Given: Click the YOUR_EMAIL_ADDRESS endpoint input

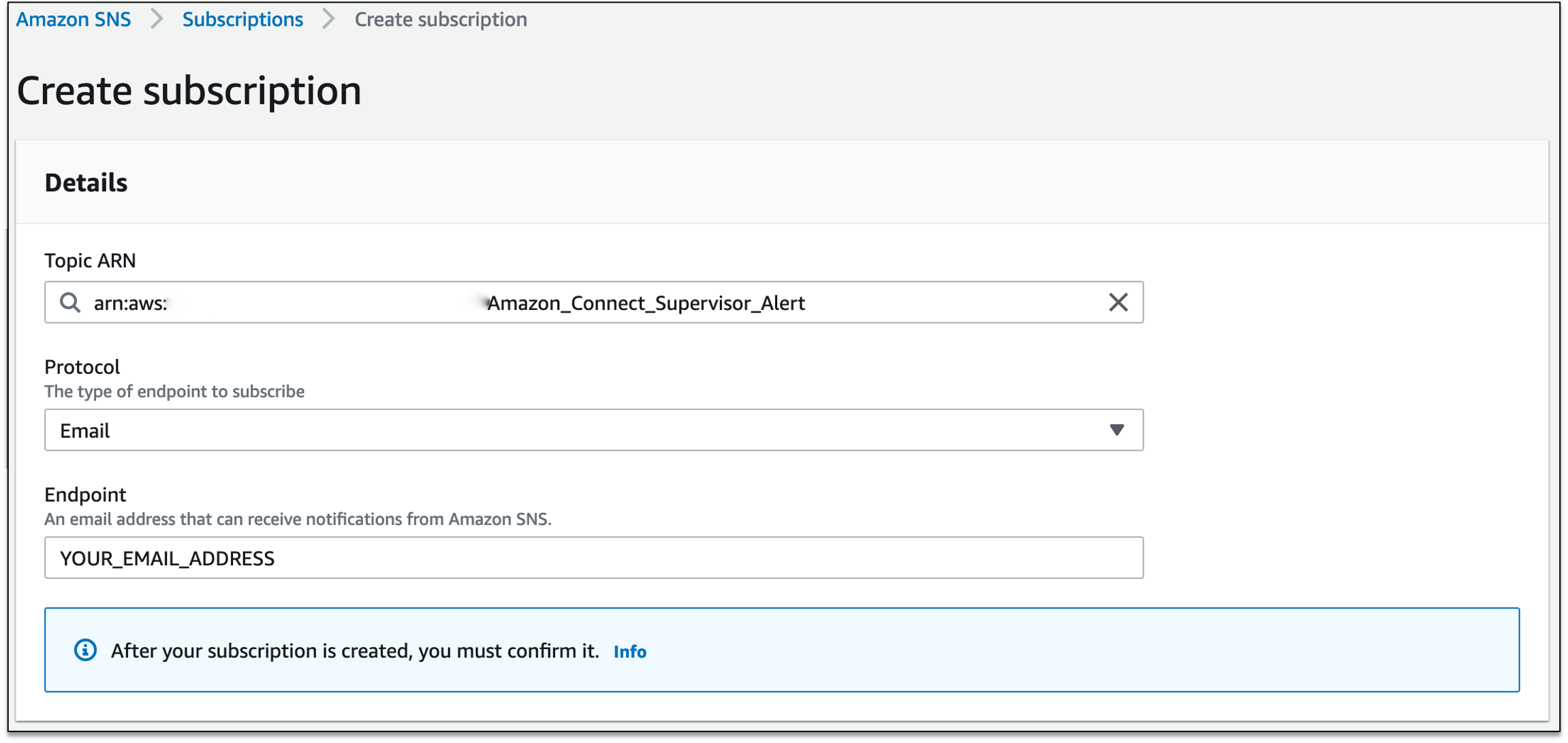Looking at the screenshot, I should [593, 558].
